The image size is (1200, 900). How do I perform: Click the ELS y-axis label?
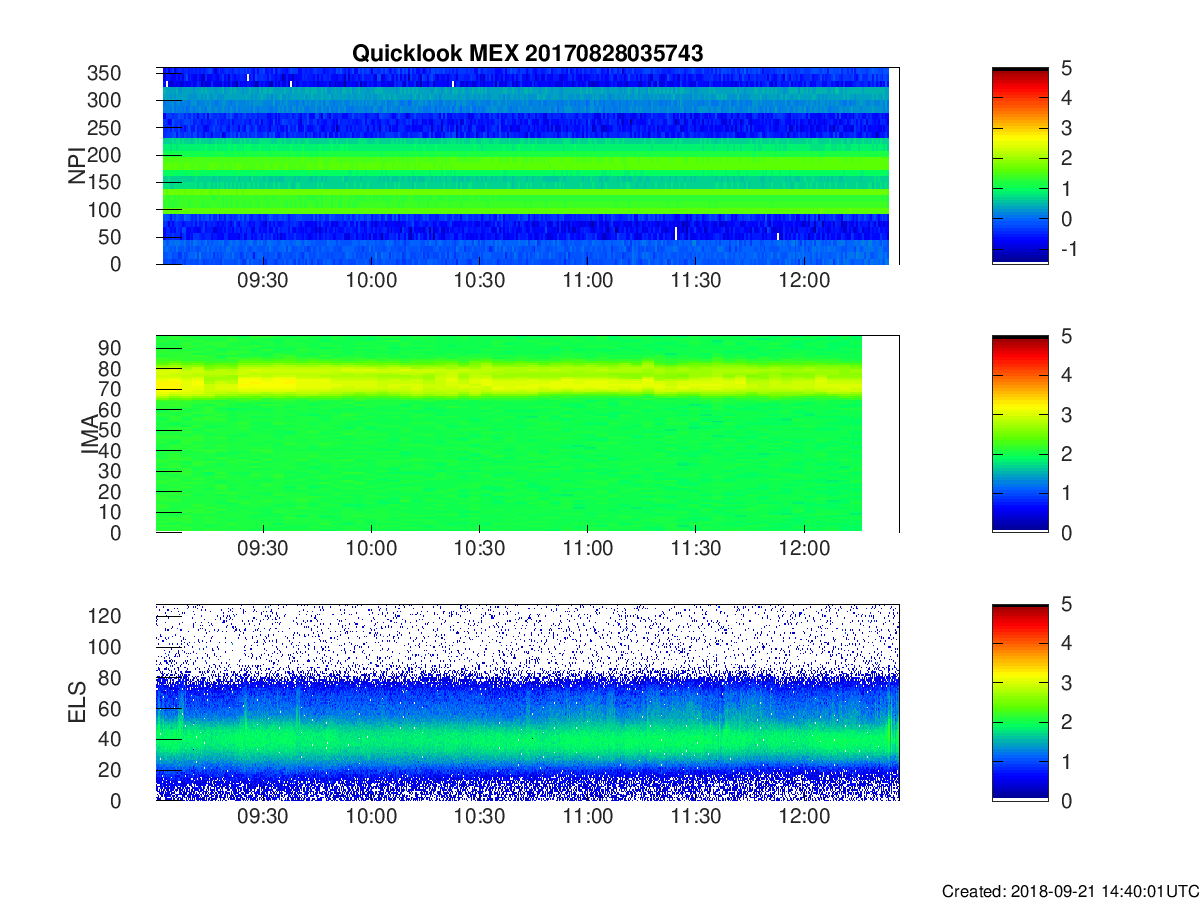coord(76,701)
